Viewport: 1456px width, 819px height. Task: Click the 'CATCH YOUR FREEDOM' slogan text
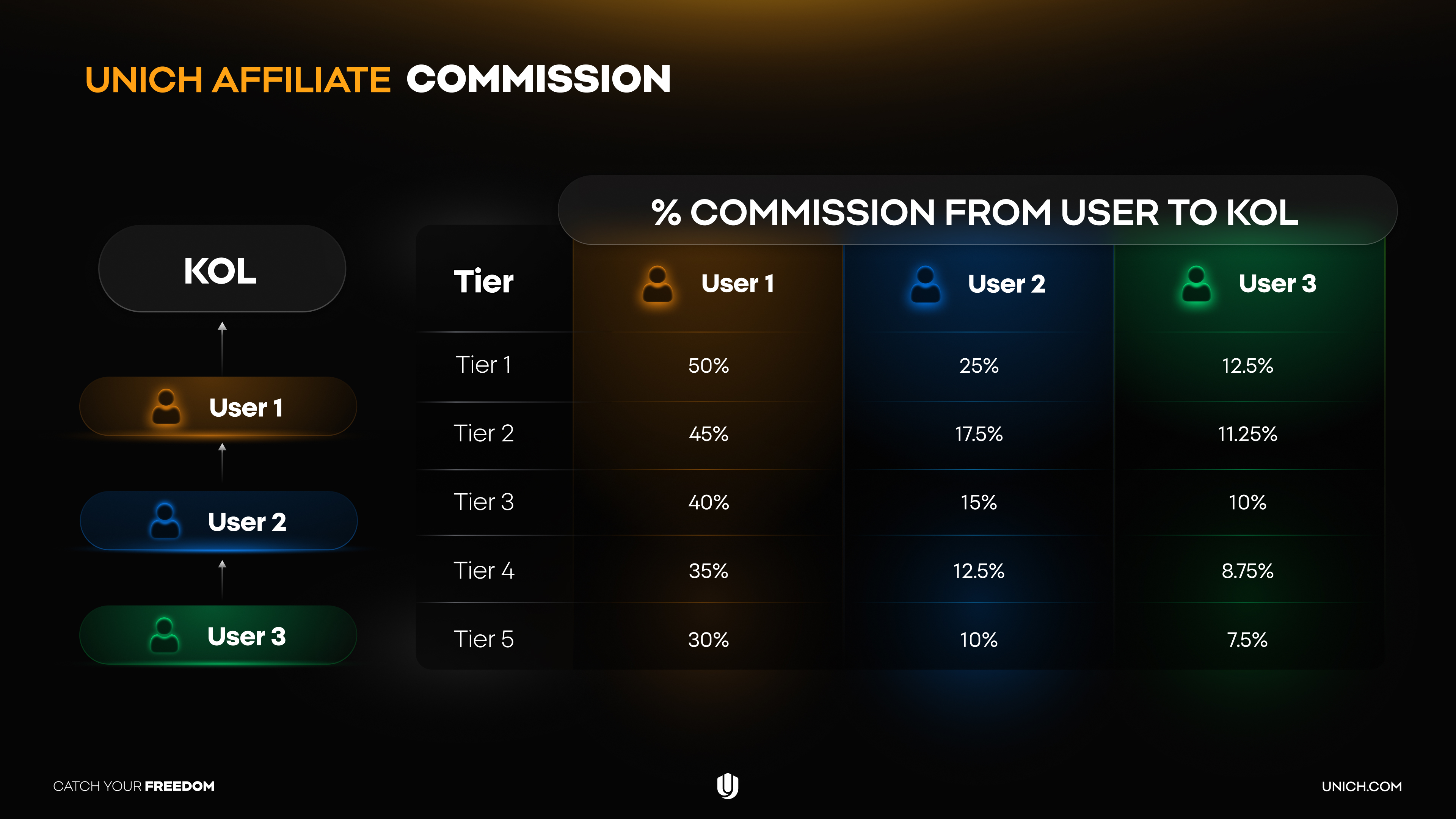(134, 786)
